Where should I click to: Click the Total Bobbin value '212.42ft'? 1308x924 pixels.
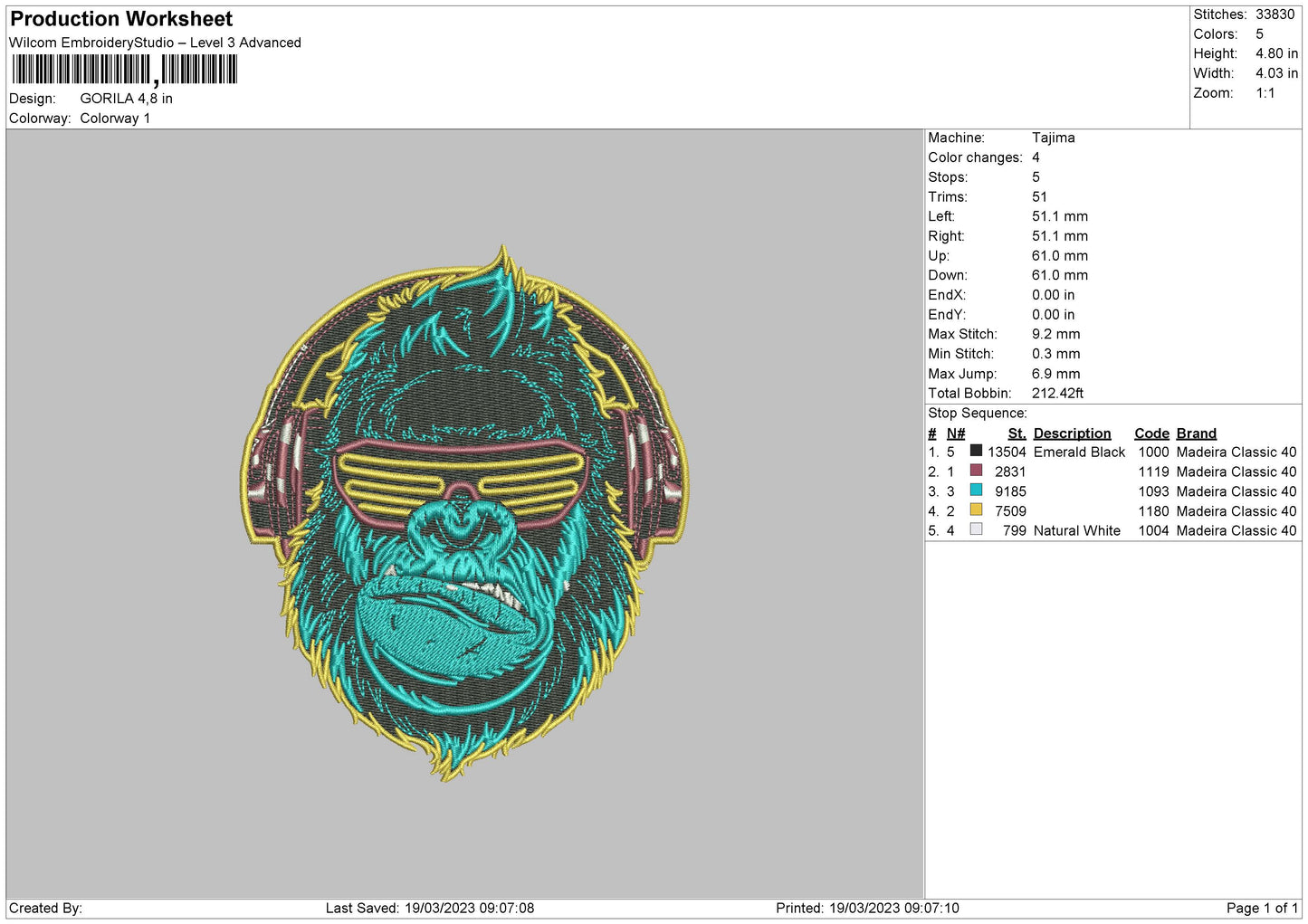pyautogui.click(x=1058, y=394)
